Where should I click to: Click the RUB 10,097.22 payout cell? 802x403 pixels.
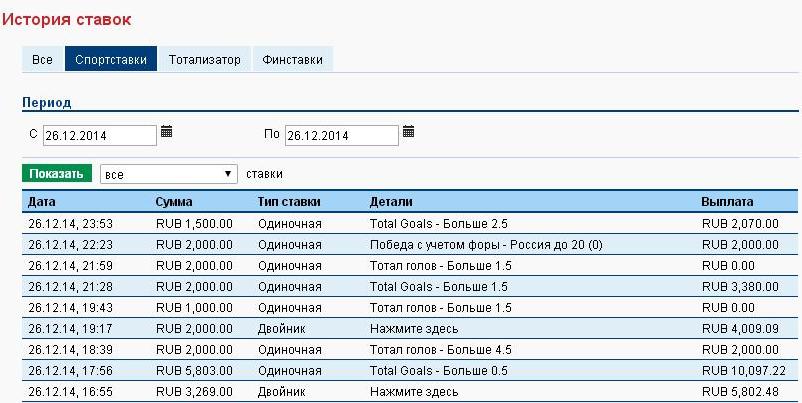coord(744,370)
